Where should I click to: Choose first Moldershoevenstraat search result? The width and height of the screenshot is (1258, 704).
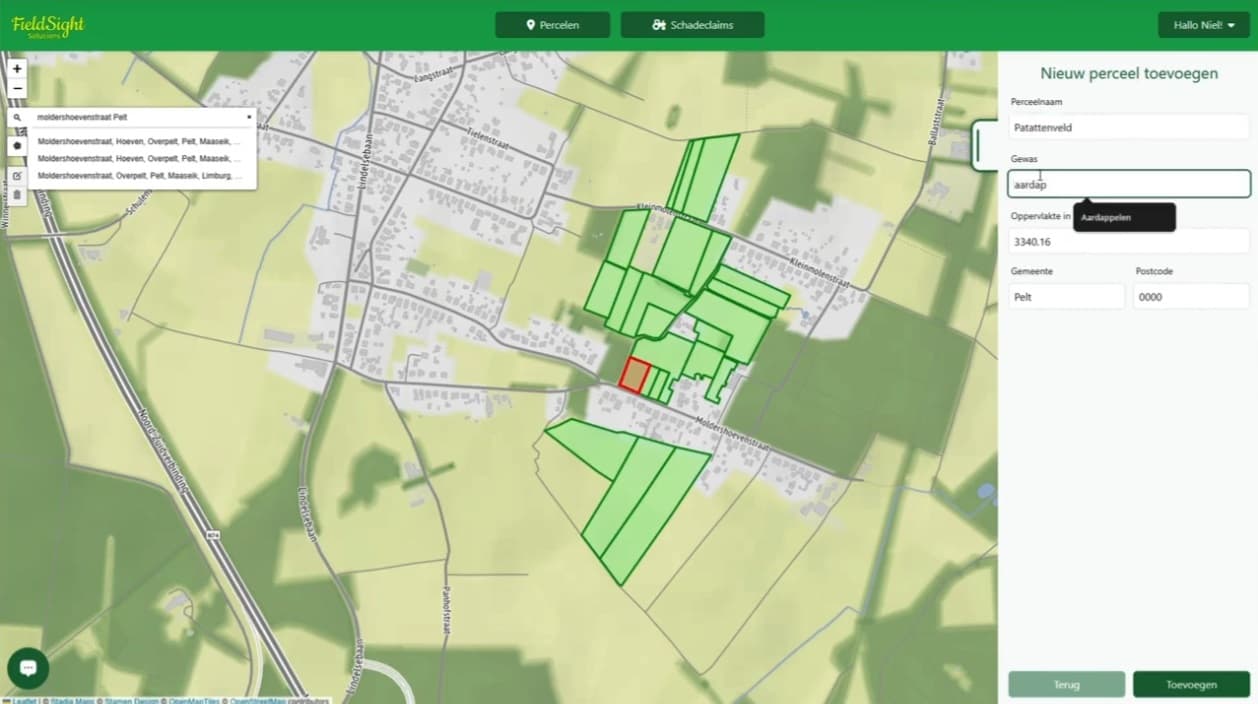138,142
